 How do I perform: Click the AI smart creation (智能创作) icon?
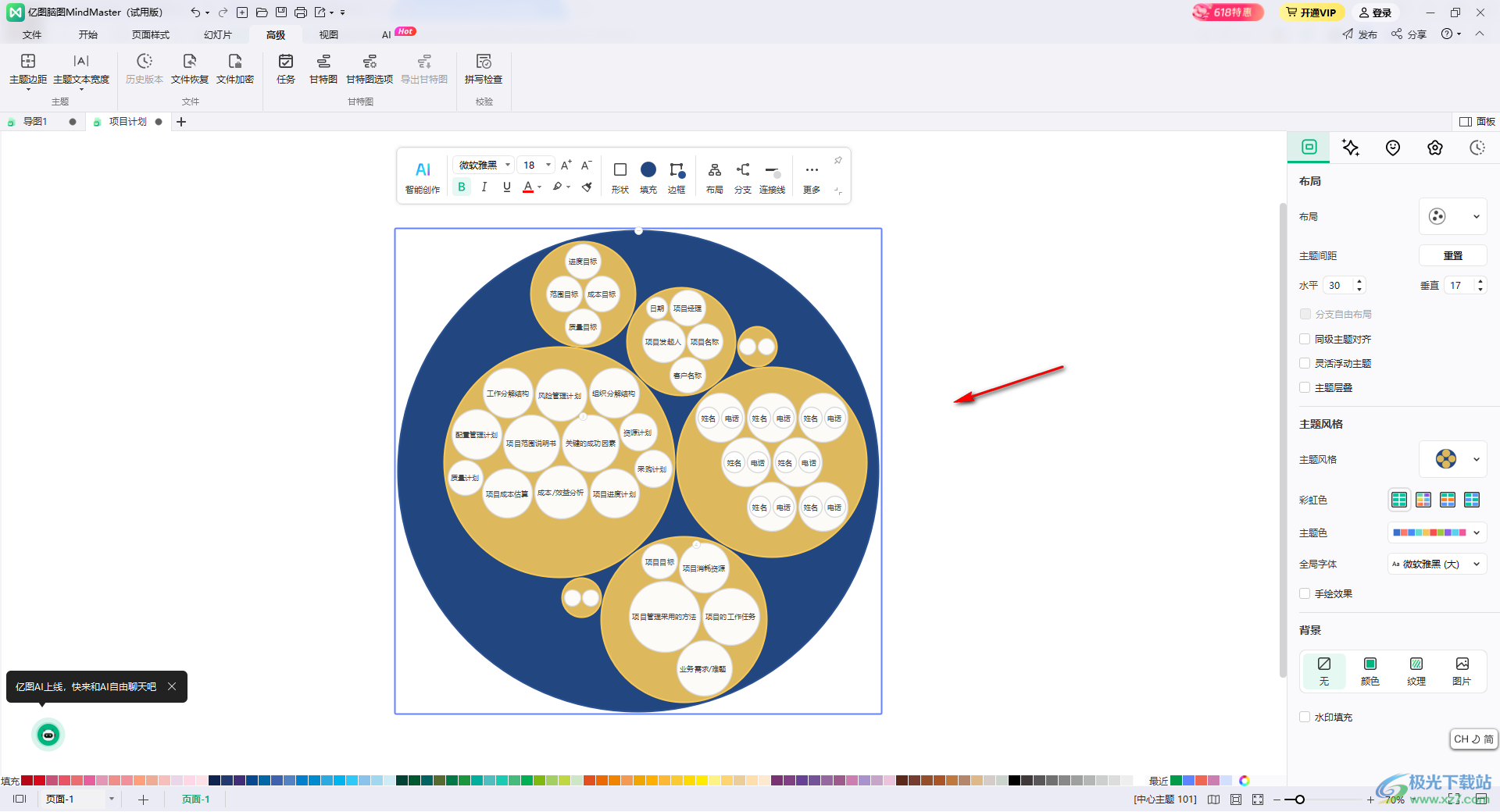click(x=423, y=177)
